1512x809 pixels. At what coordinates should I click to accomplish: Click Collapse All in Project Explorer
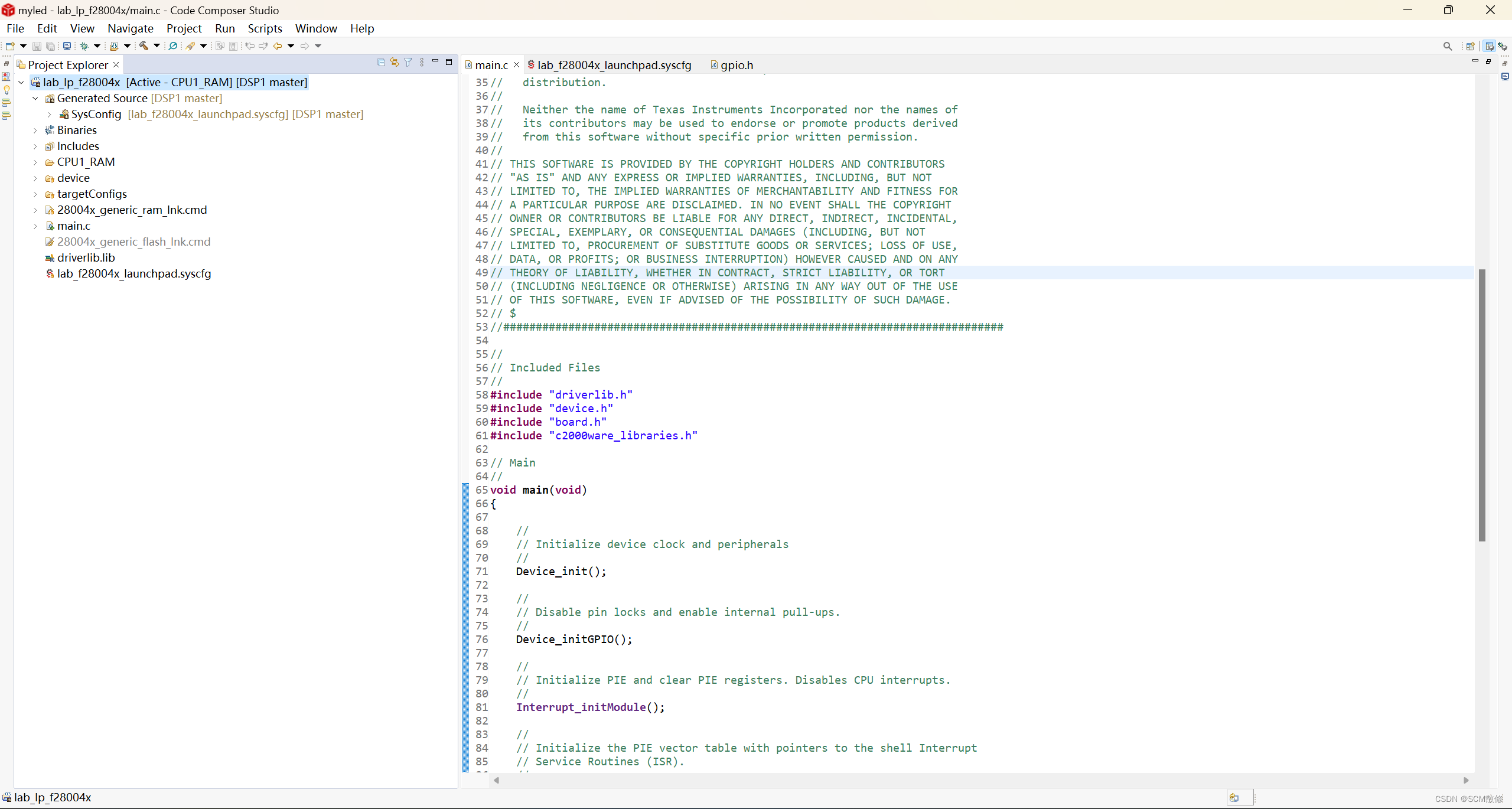coord(381,63)
